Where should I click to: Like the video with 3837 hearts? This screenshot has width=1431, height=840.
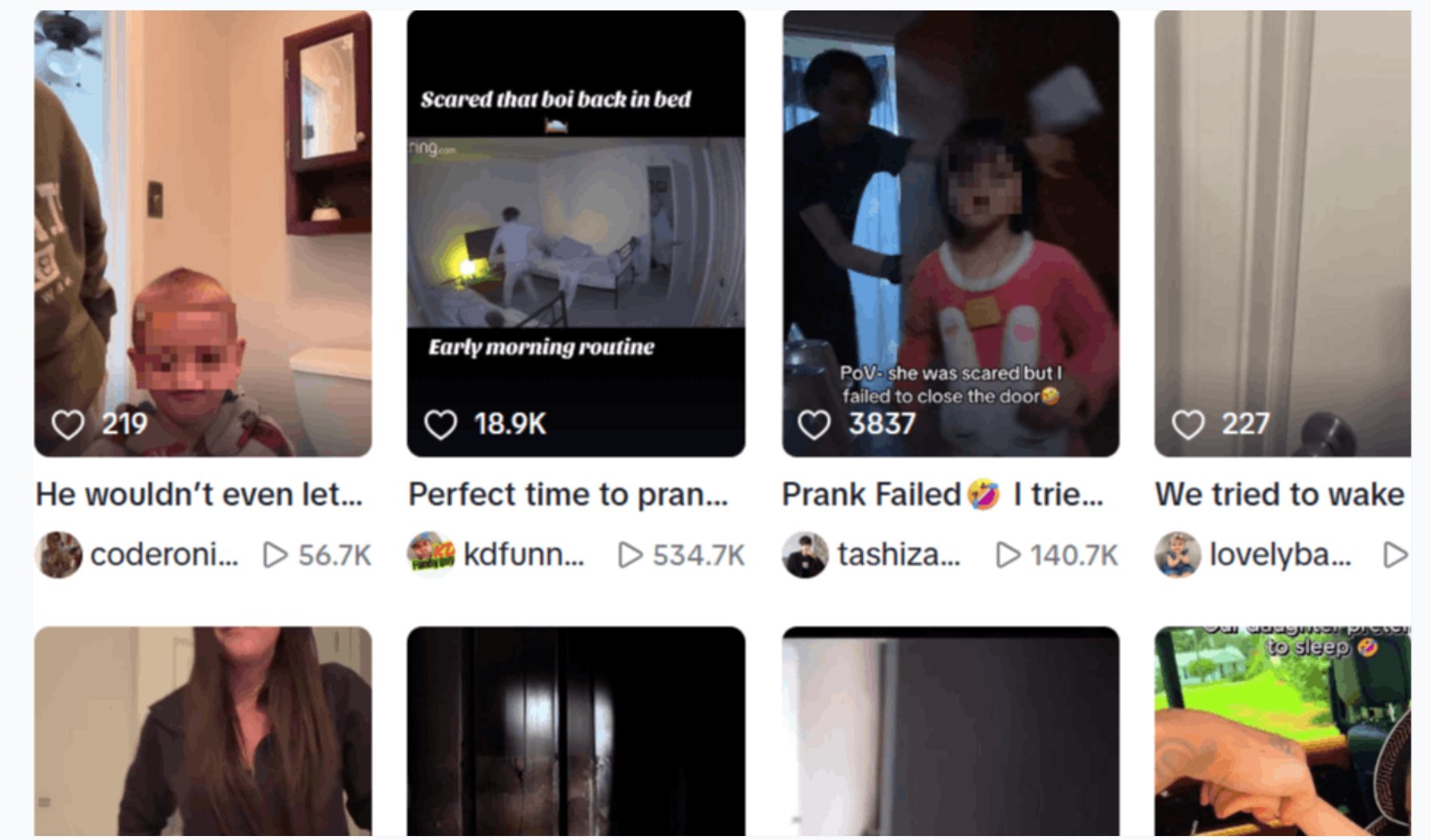(814, 424)
